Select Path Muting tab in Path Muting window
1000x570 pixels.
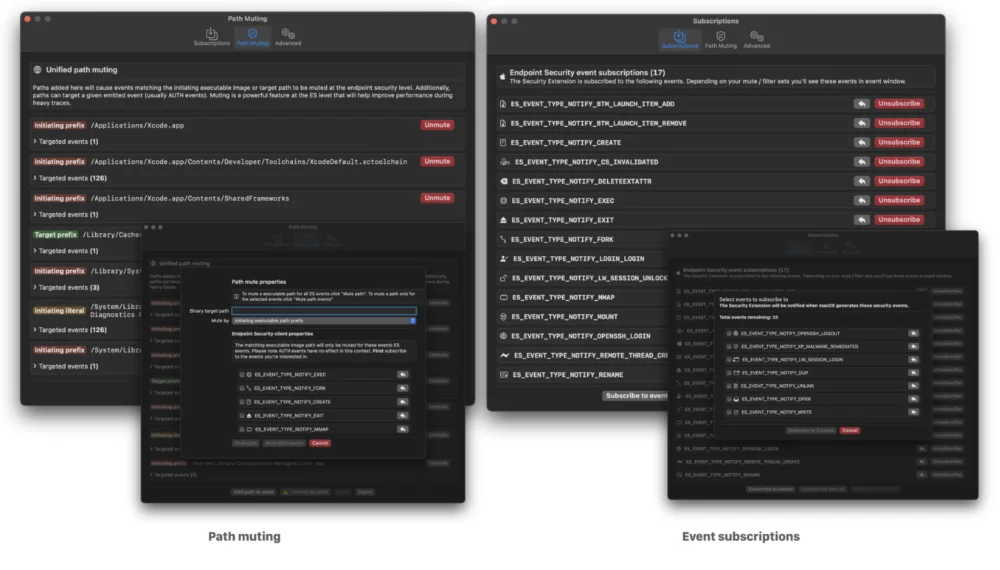tap(253, 37)
